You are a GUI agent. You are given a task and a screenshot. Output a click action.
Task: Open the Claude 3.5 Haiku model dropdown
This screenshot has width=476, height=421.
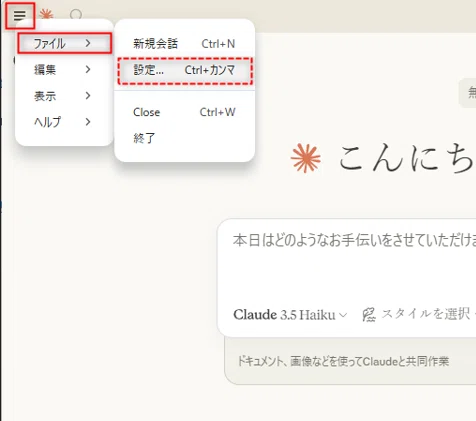[x=290, y=315]
